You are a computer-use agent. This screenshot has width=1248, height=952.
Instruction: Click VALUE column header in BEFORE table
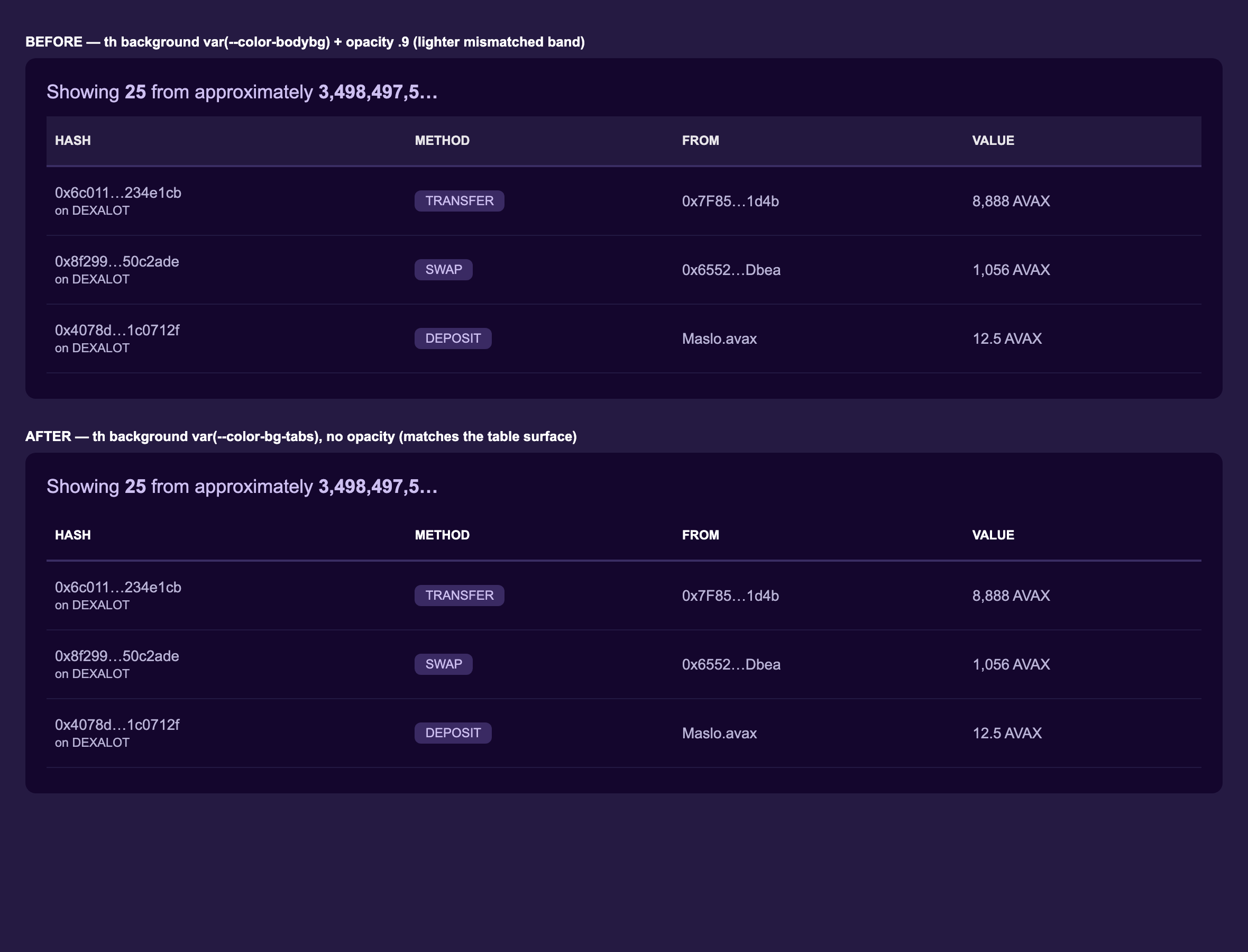[x=993, y=141]
